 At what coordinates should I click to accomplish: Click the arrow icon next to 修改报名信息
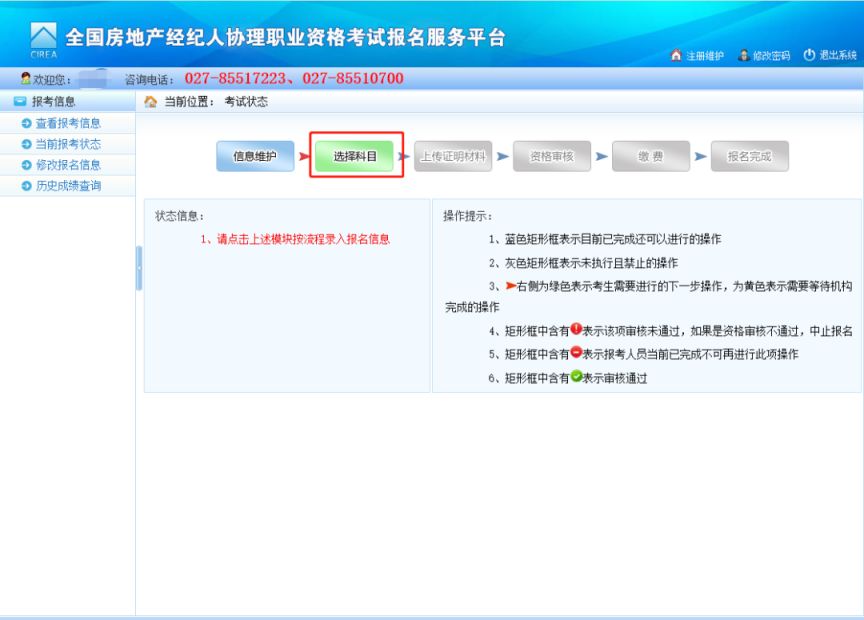coord(26,165)
